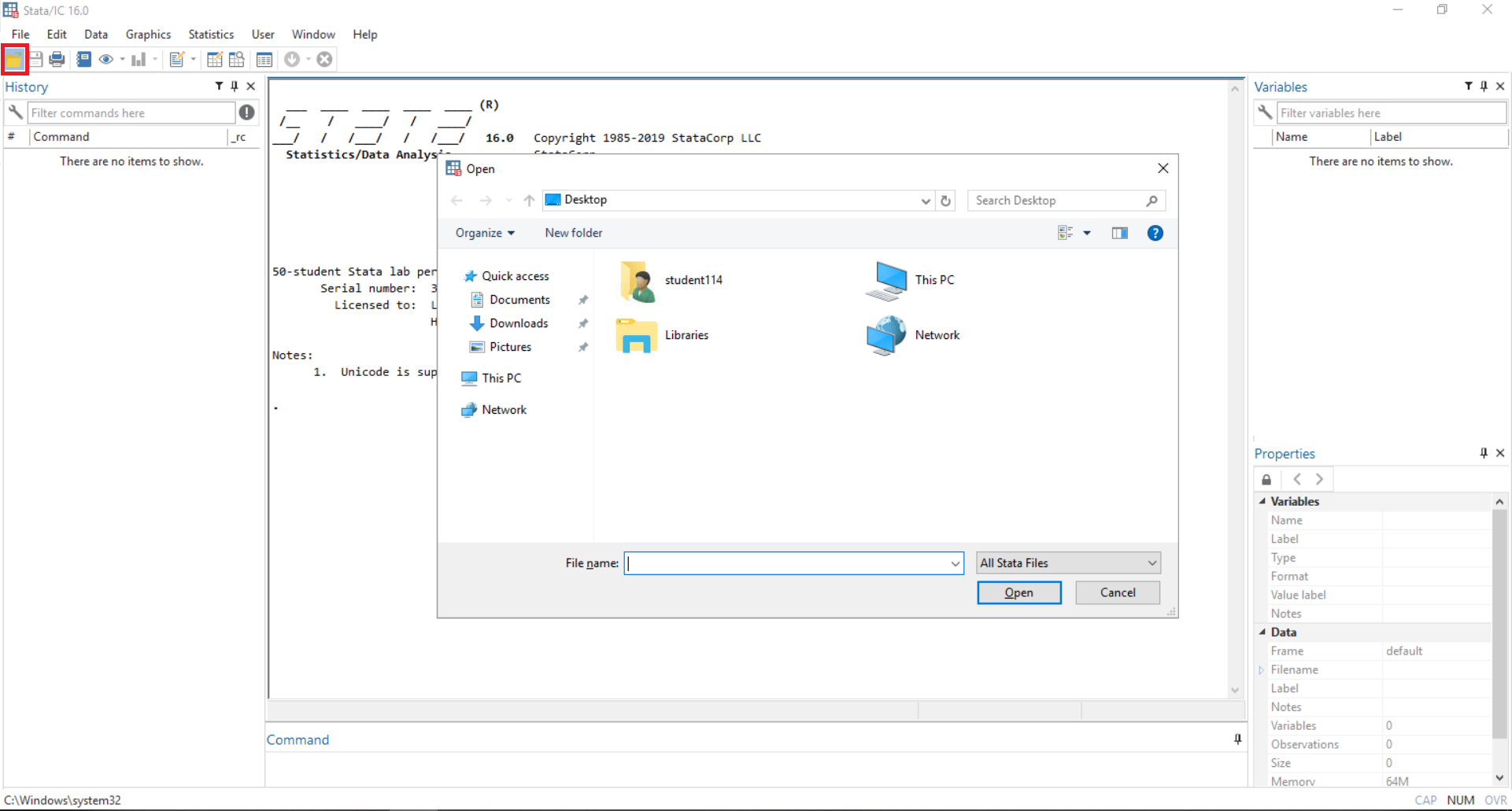The image size is (1512, 811).
Task: Open the Statistics menu
Action: coord(211,35)
